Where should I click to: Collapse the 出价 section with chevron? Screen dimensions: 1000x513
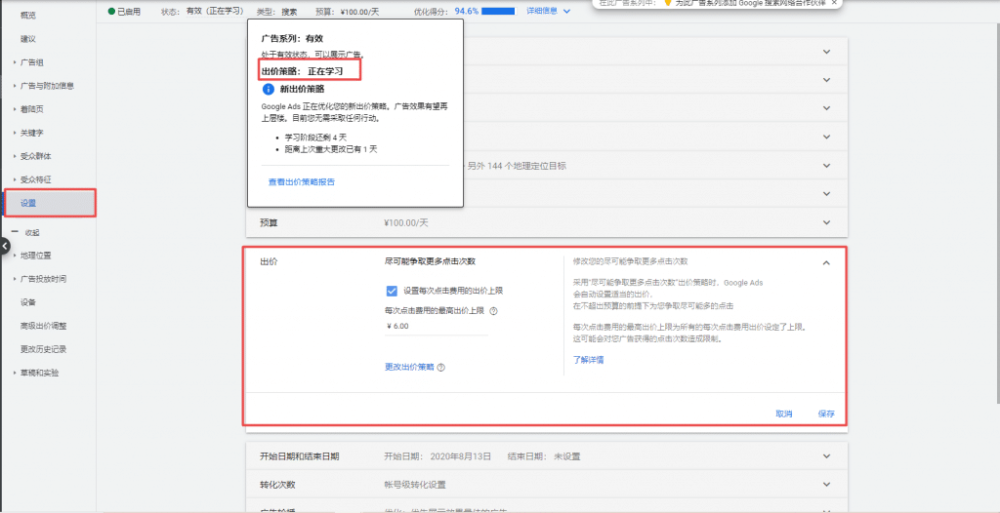pyautogui.click(x=826, y=263)
